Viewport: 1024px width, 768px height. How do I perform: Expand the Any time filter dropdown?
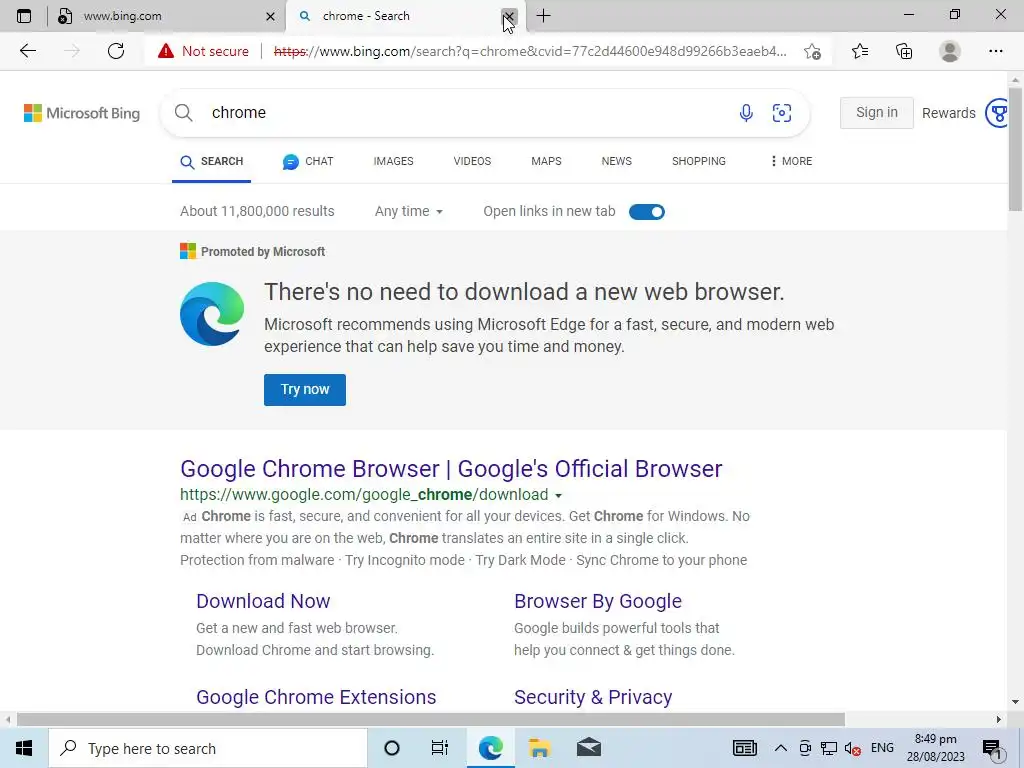coord(409,212)
